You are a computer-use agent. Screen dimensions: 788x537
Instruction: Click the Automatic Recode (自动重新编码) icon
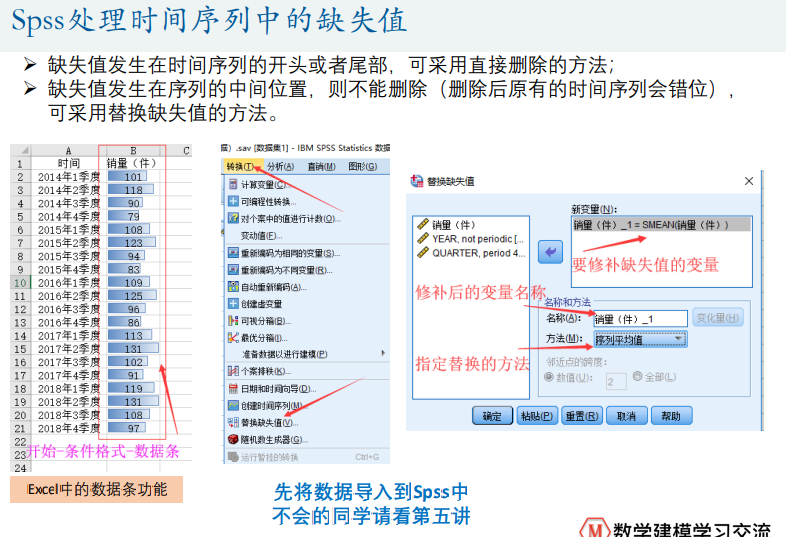point(233,287)
